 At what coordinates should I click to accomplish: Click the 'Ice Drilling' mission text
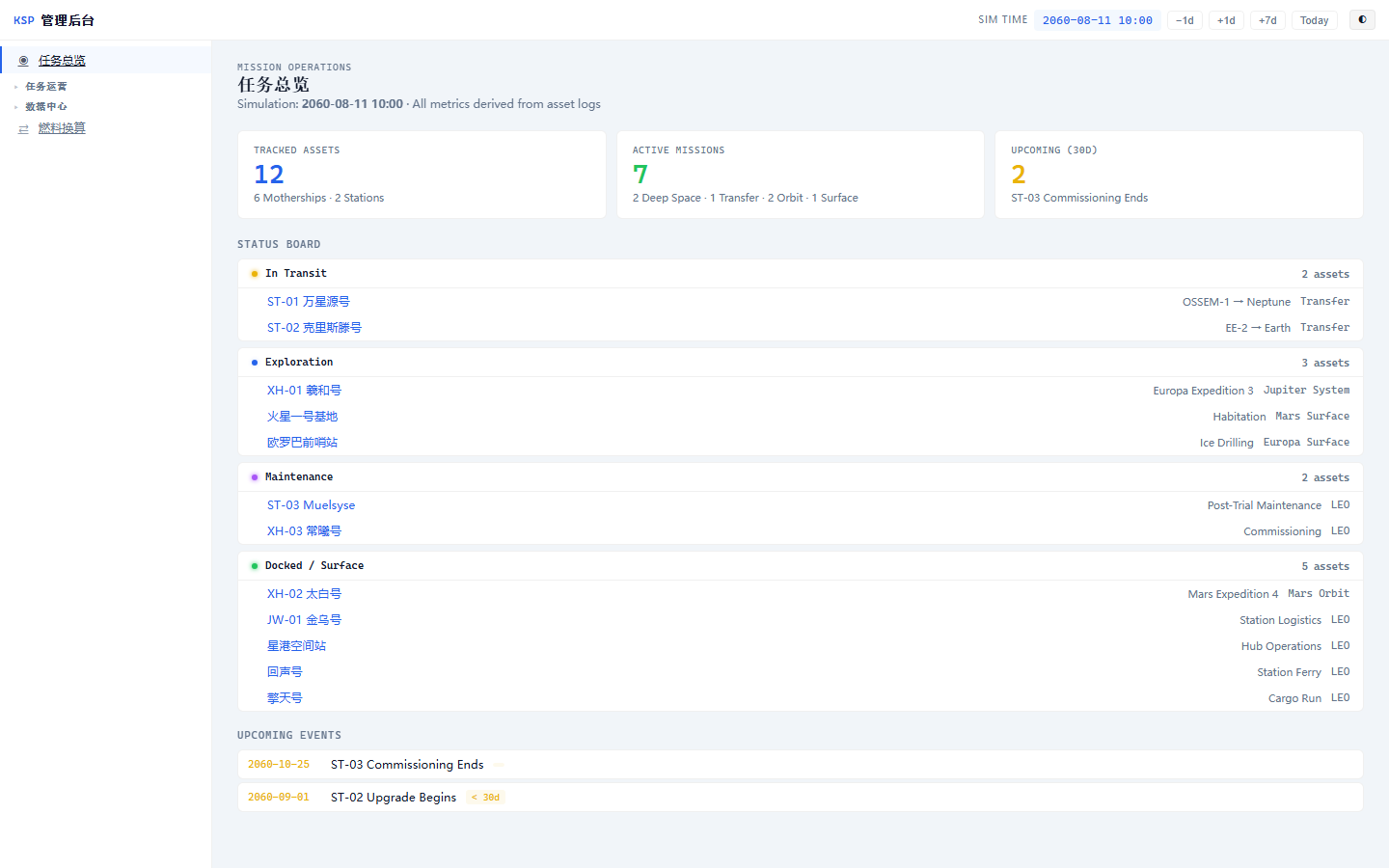coord(1227,443)
